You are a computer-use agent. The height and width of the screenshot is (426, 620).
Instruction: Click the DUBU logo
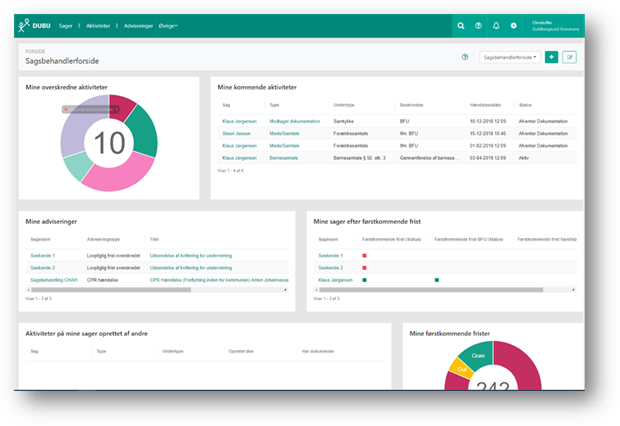39,25
